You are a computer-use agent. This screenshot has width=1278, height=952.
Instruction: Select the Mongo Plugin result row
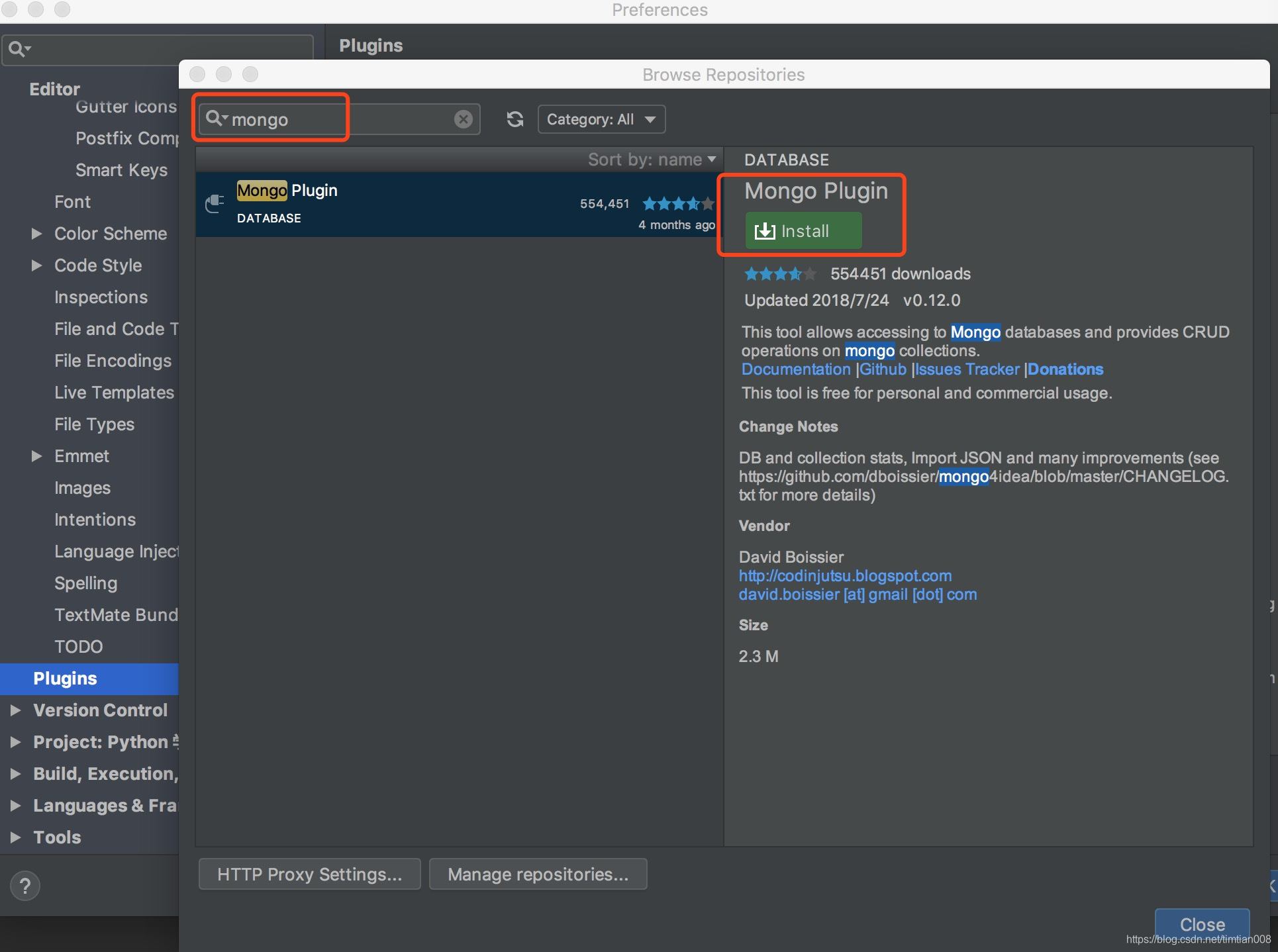(x=459, y=205)
